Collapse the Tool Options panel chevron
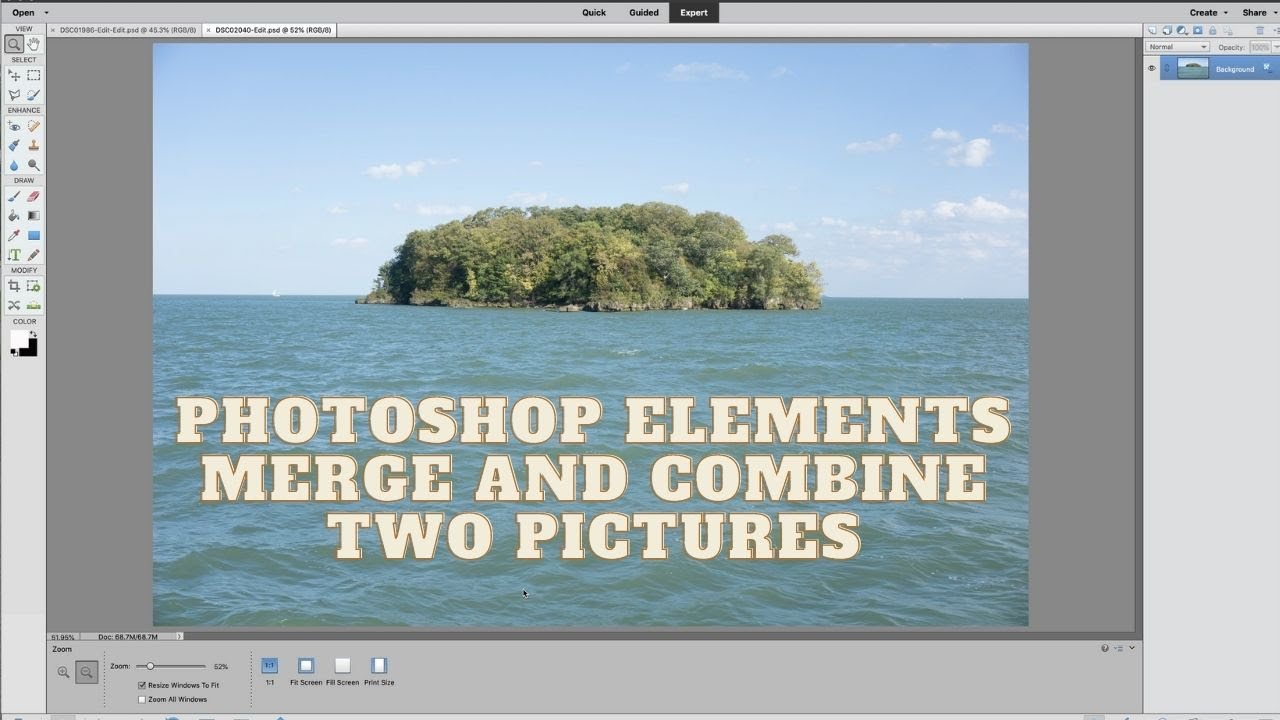The image size is (1280, 720). [1132, 648]
